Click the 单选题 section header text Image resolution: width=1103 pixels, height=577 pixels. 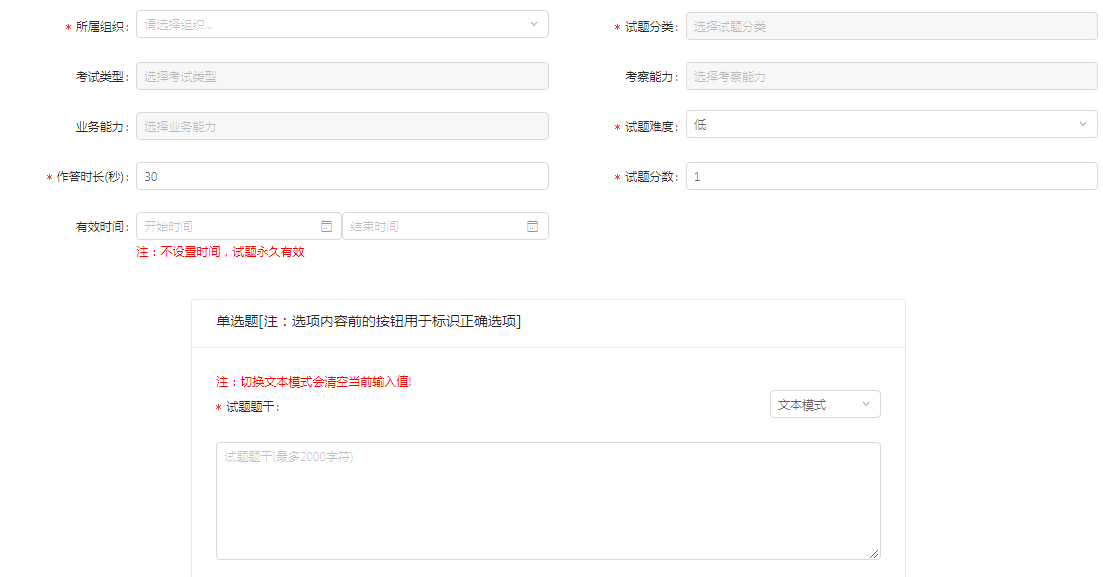368,321
